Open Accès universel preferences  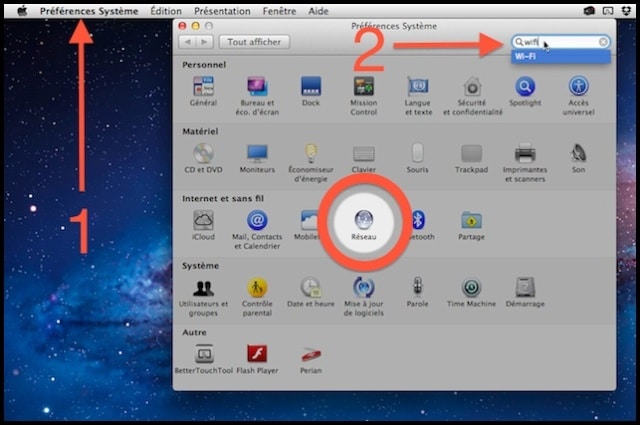click(x=578, y=96)
